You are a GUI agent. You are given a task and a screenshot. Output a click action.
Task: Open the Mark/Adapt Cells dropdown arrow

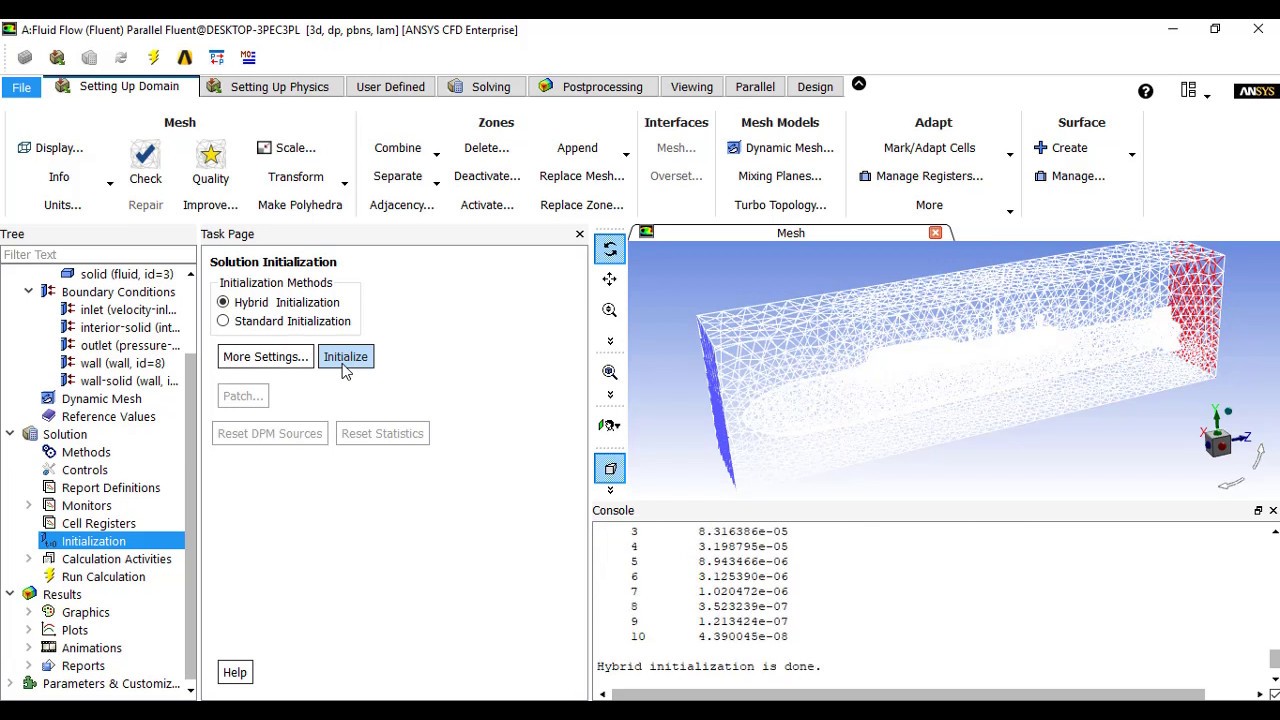click(x=1010, y=154)
